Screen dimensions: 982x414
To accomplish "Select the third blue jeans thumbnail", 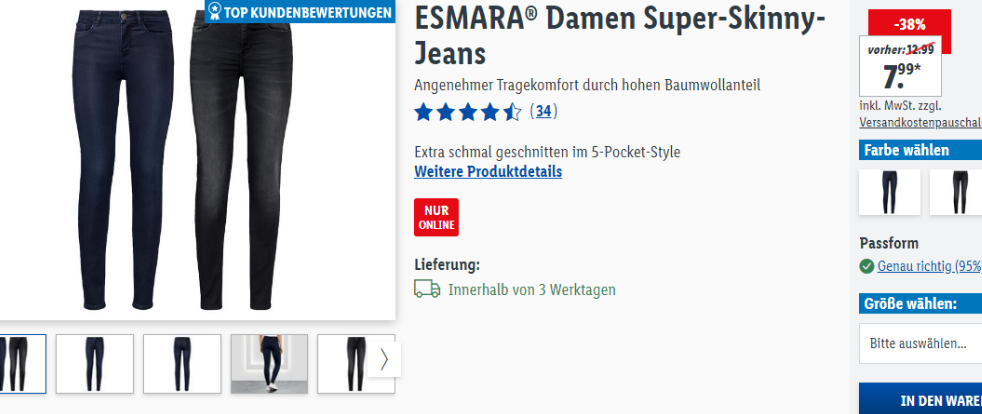I will pos(182,364).
